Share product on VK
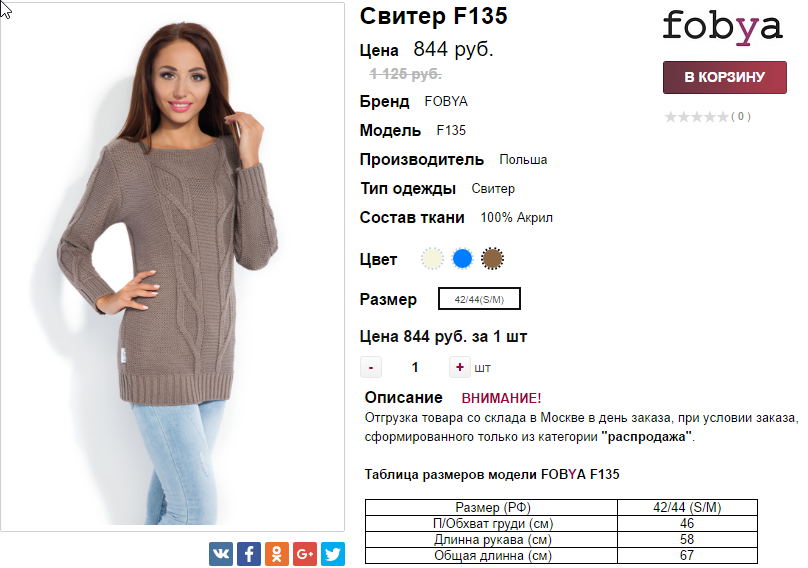This screenshot has width=808, height=568. (221, 554)
